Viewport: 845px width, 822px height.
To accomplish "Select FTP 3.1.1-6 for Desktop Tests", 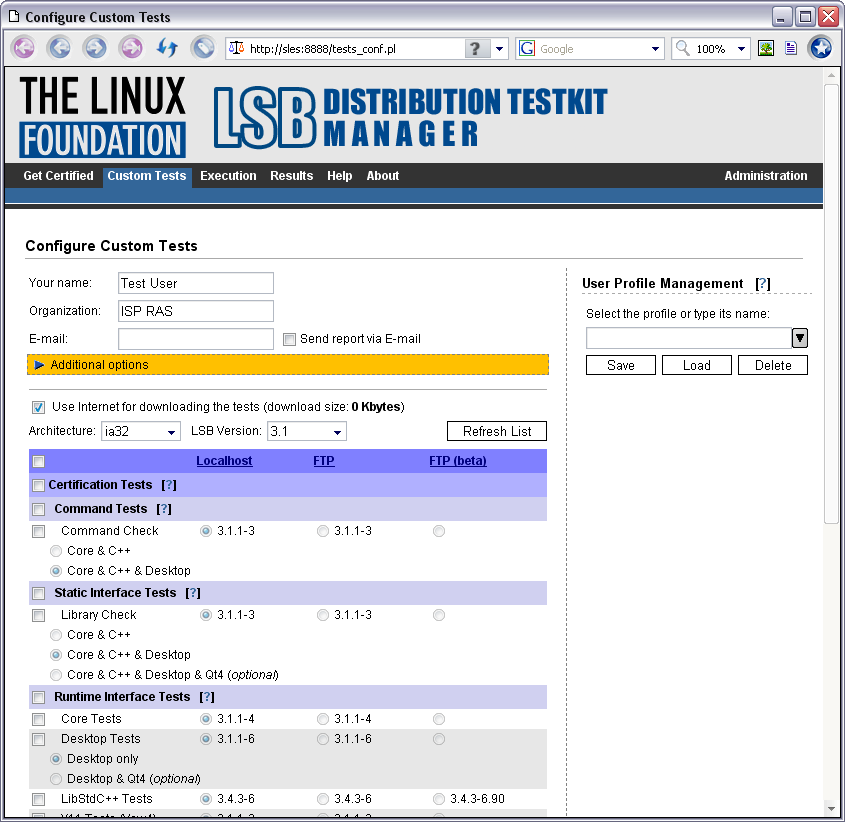I will 323,739.
